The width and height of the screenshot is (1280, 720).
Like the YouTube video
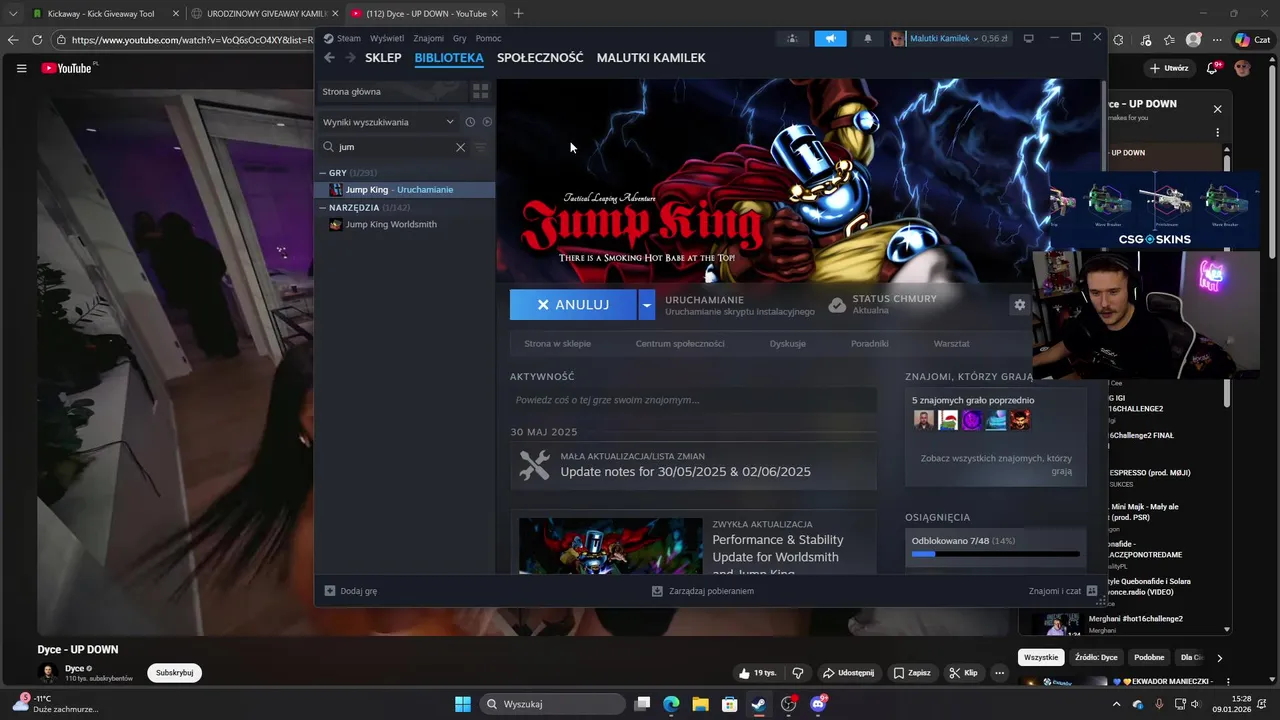pyautogui.click(x=757, y=673)
